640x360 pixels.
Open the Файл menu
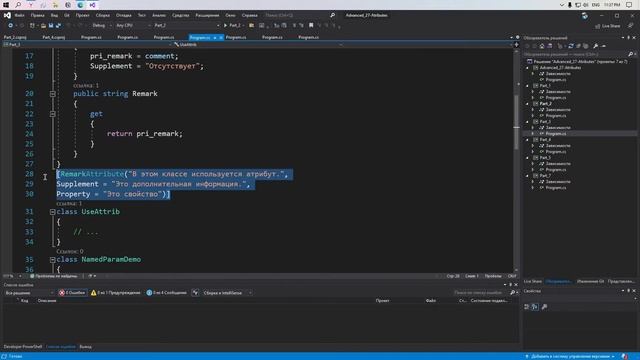(19, 15)
